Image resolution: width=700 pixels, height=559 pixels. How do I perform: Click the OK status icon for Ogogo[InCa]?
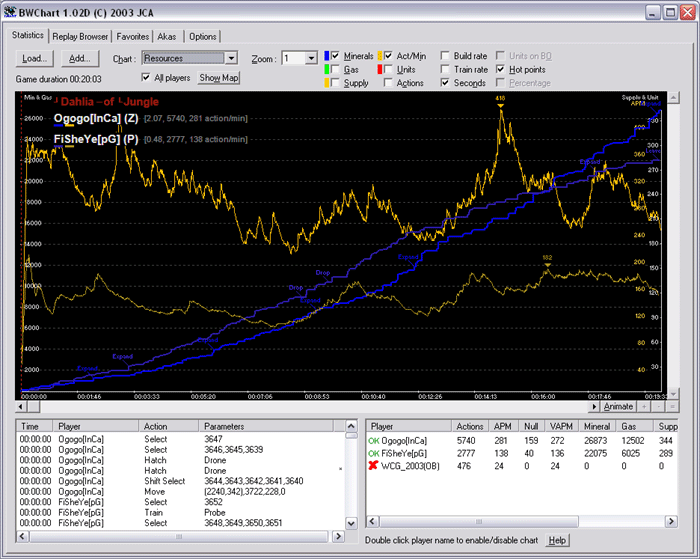(375, 440)
